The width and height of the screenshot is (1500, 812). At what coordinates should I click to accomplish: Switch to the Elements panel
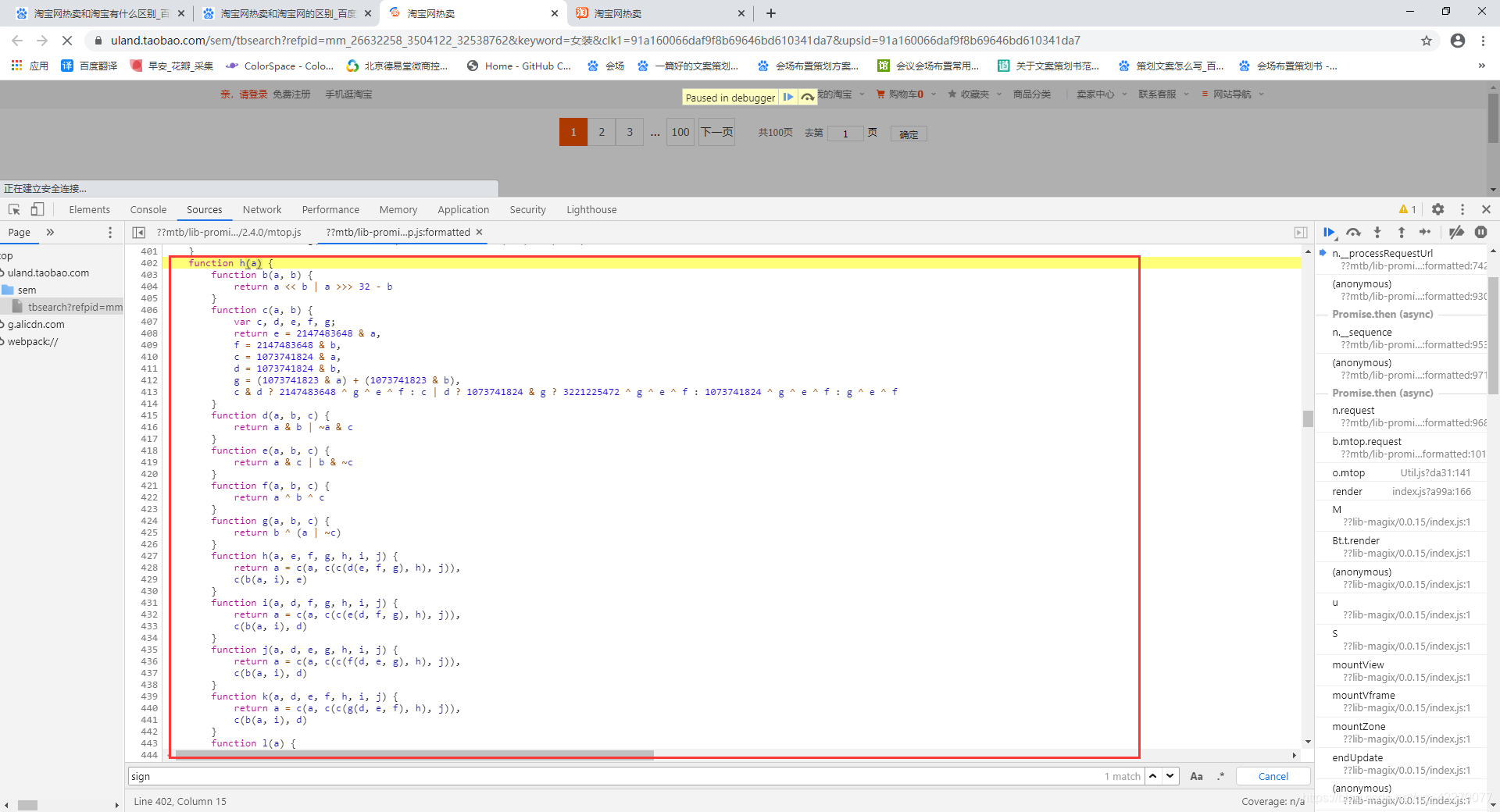[89, 209]
